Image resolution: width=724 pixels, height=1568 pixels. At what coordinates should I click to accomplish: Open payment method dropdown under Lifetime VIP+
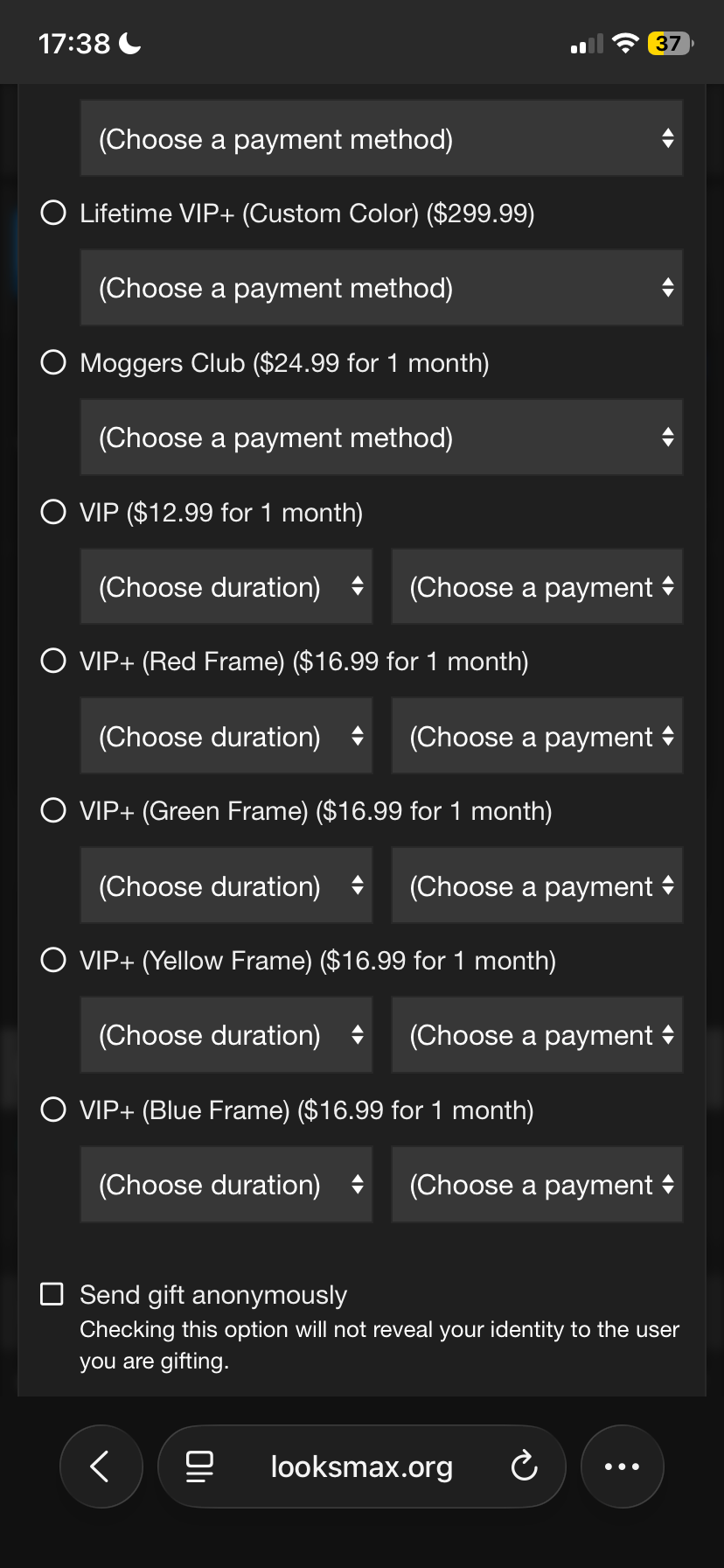381,288
